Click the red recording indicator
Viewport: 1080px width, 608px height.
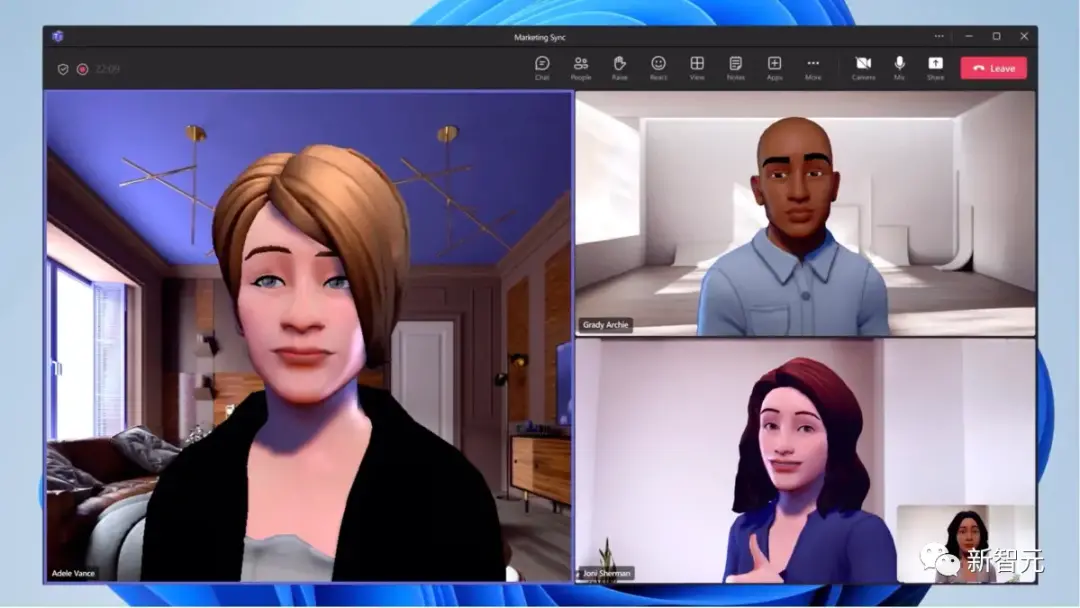click(x=82, y=69)
